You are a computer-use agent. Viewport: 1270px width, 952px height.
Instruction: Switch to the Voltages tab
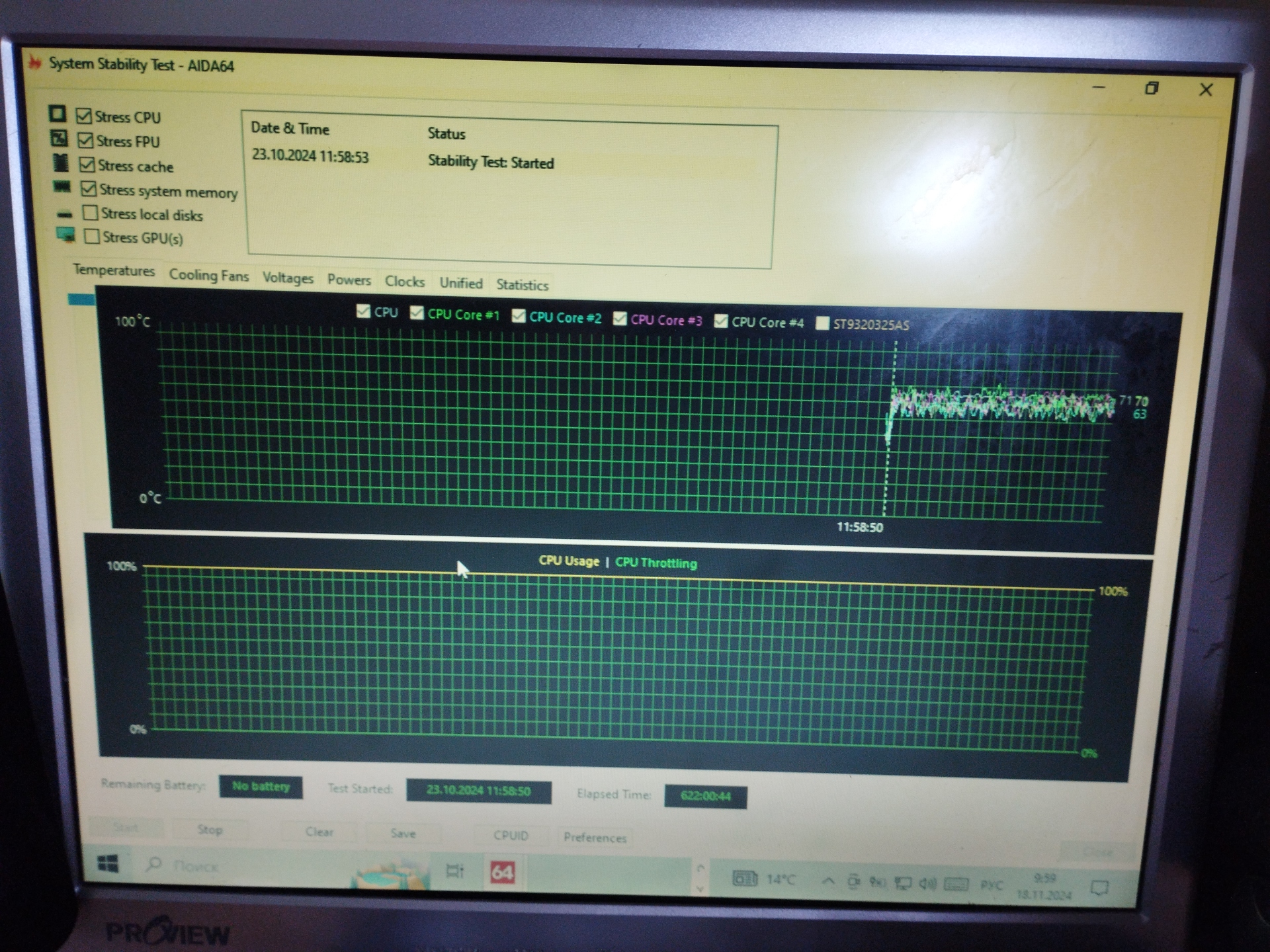click(288, 278)
